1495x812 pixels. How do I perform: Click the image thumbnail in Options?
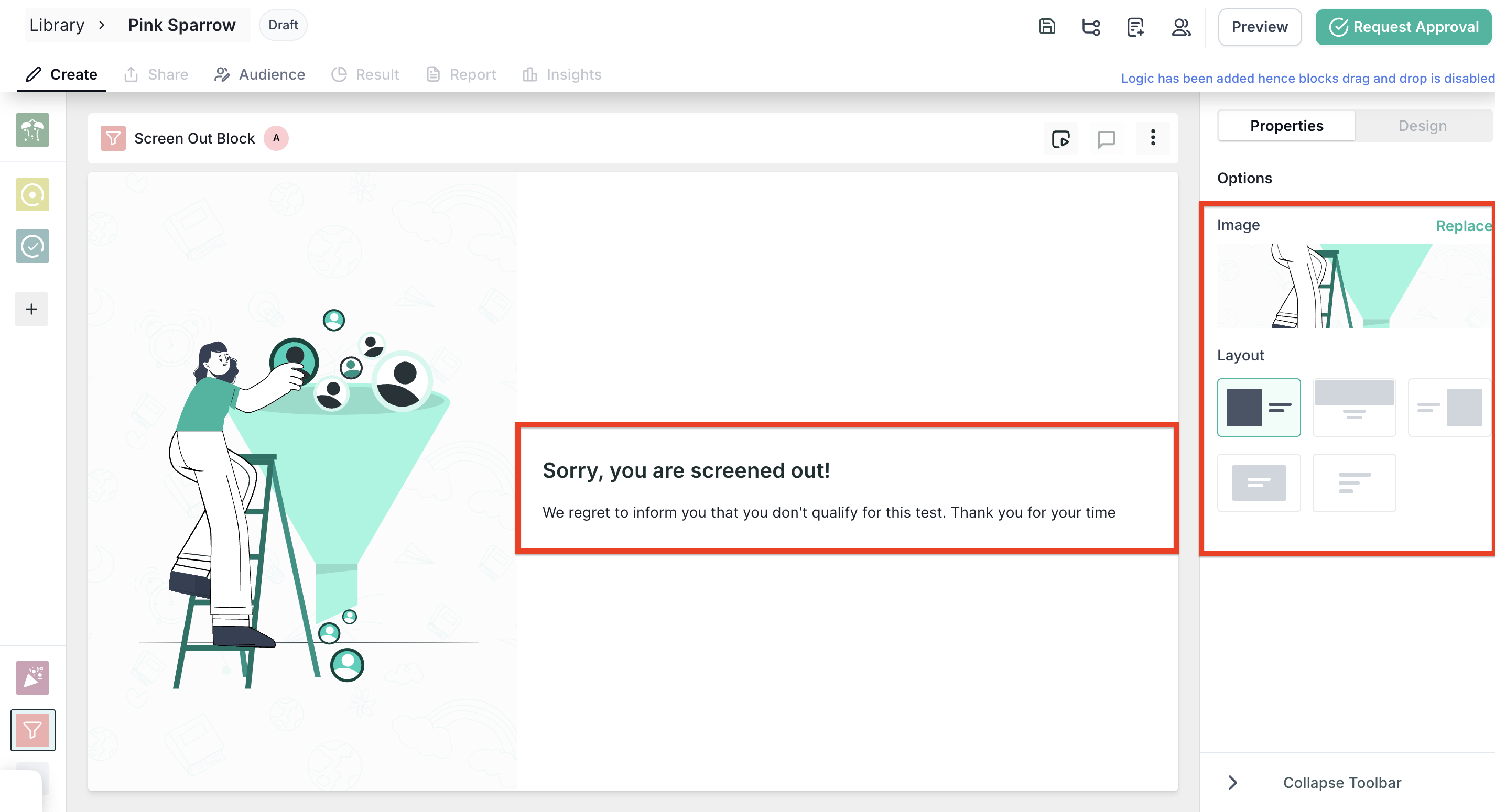[x=1354, y=286]
